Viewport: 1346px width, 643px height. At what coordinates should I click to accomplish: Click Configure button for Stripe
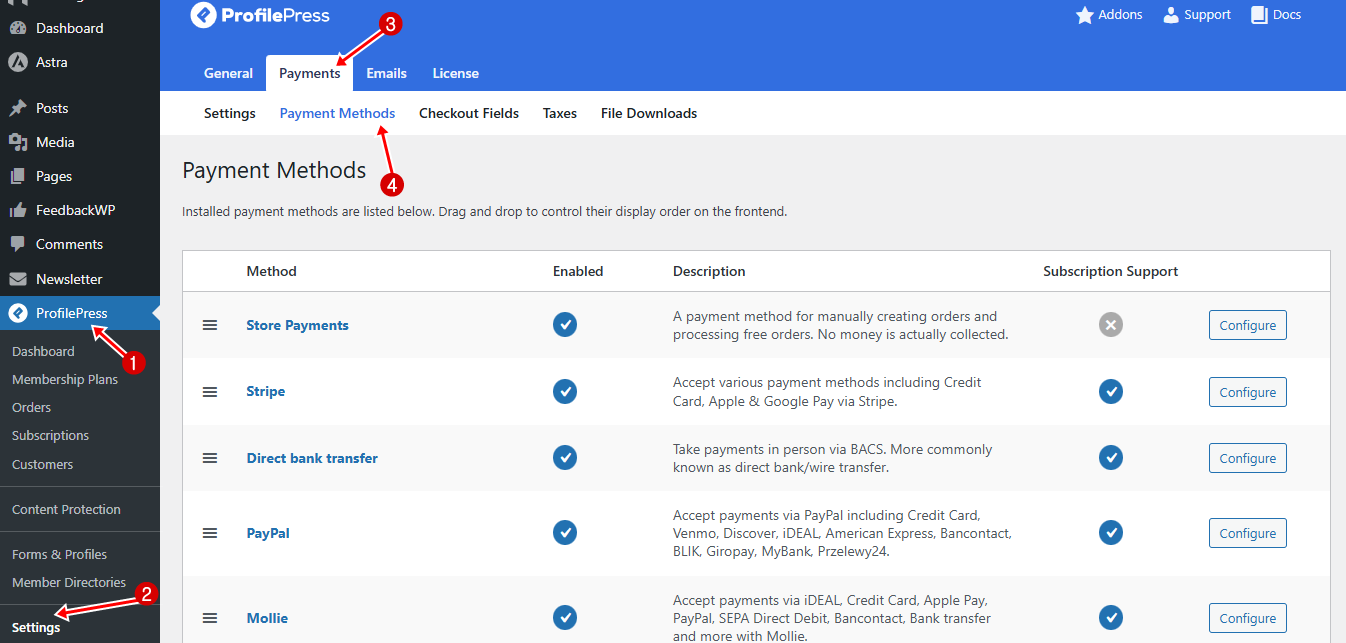point(1248,392)
